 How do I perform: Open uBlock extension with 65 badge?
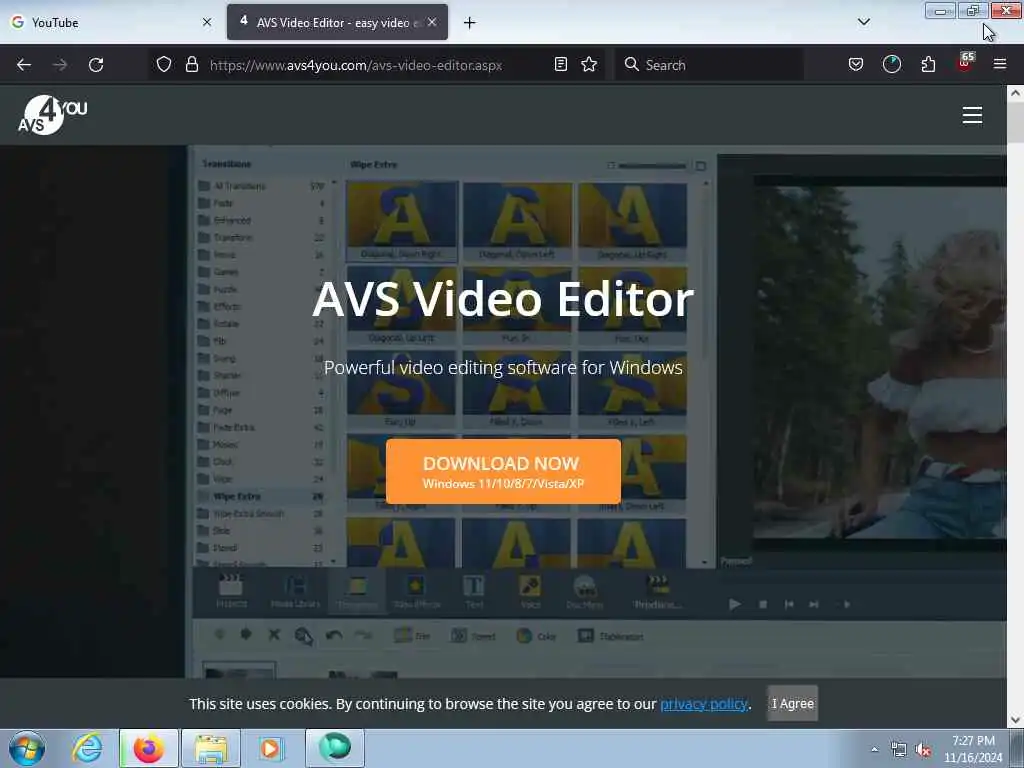[965, 63]
